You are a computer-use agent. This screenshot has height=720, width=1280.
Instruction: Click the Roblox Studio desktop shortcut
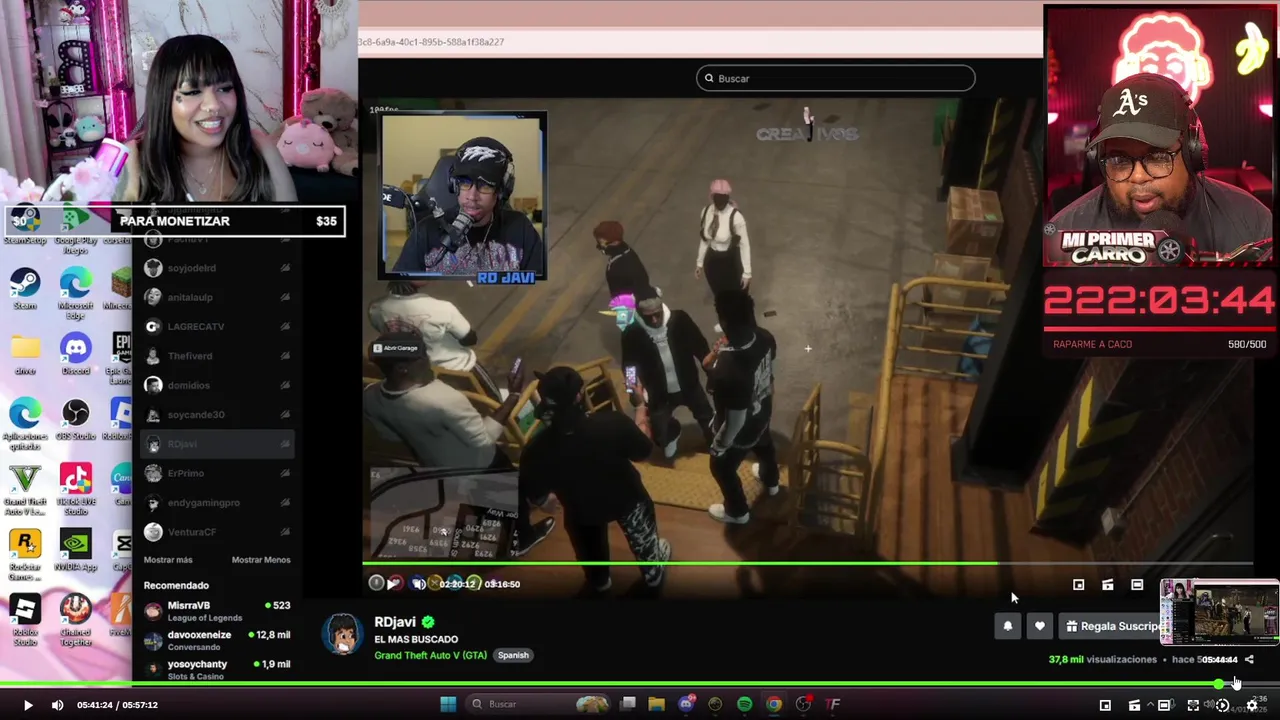point(25,618)
